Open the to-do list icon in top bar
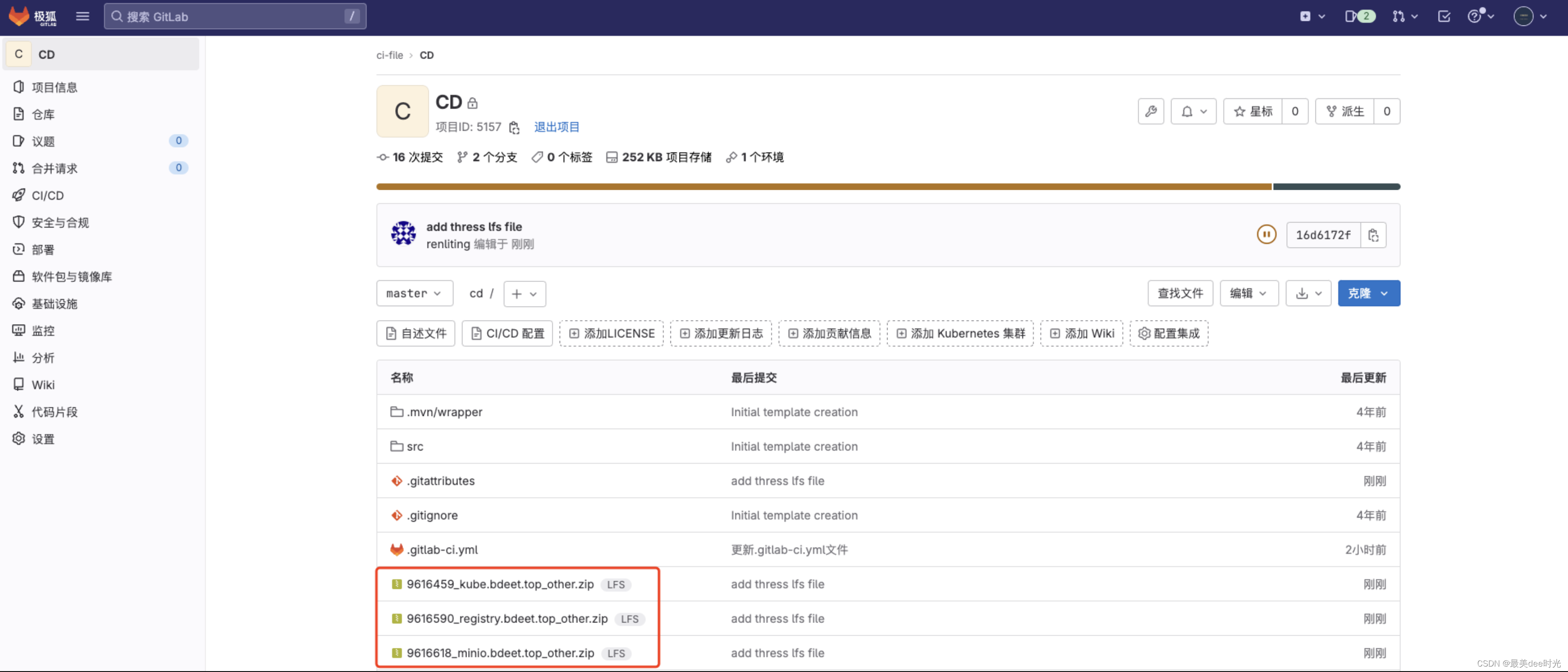This screenshot has width=1568, height=672. (x=1444, y=16)
